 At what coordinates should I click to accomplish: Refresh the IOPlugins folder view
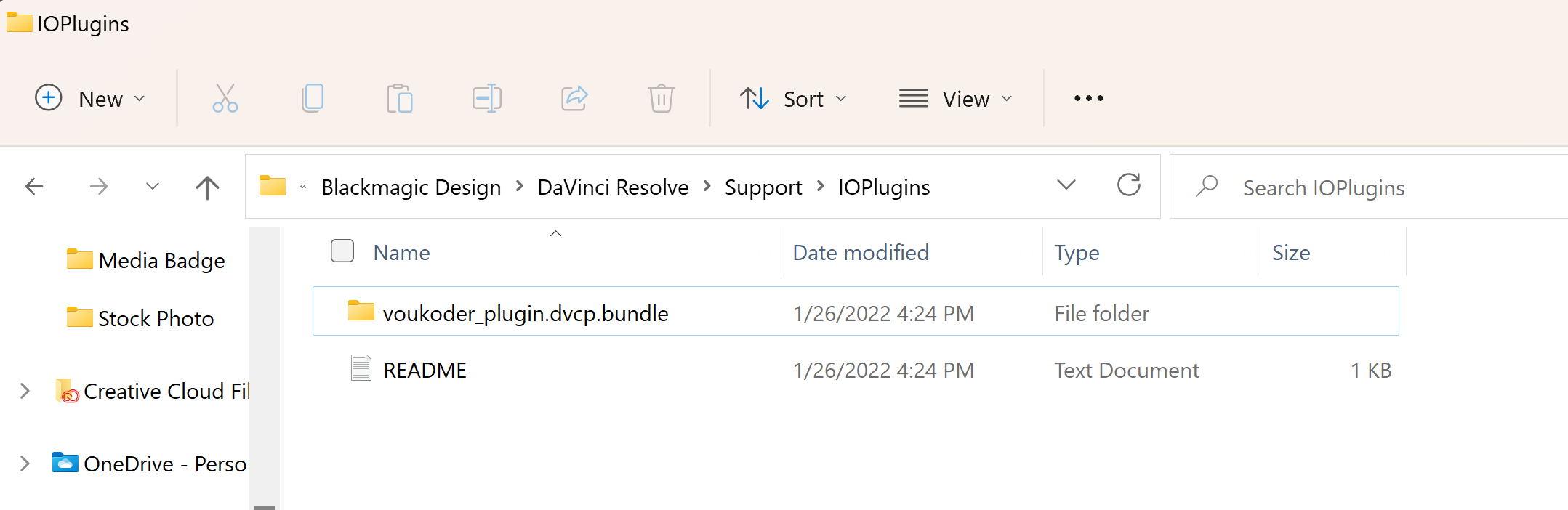pos(1129,185)
